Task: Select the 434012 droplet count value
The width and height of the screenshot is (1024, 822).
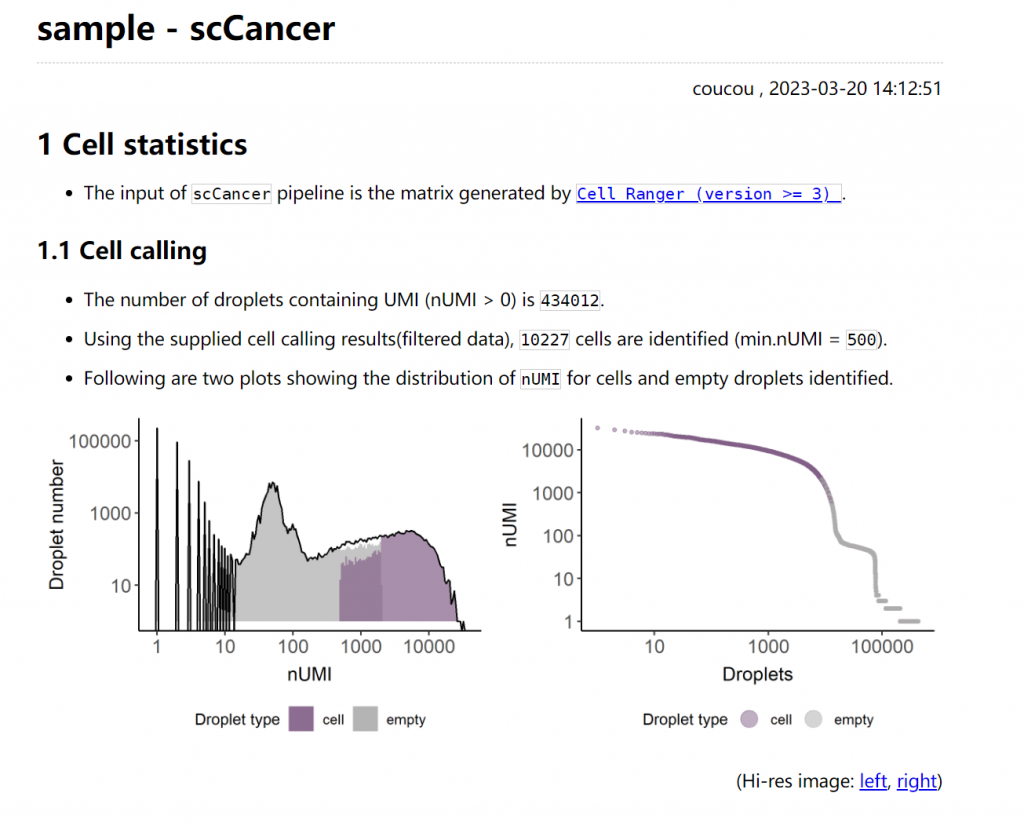Action: click(569, 299)
